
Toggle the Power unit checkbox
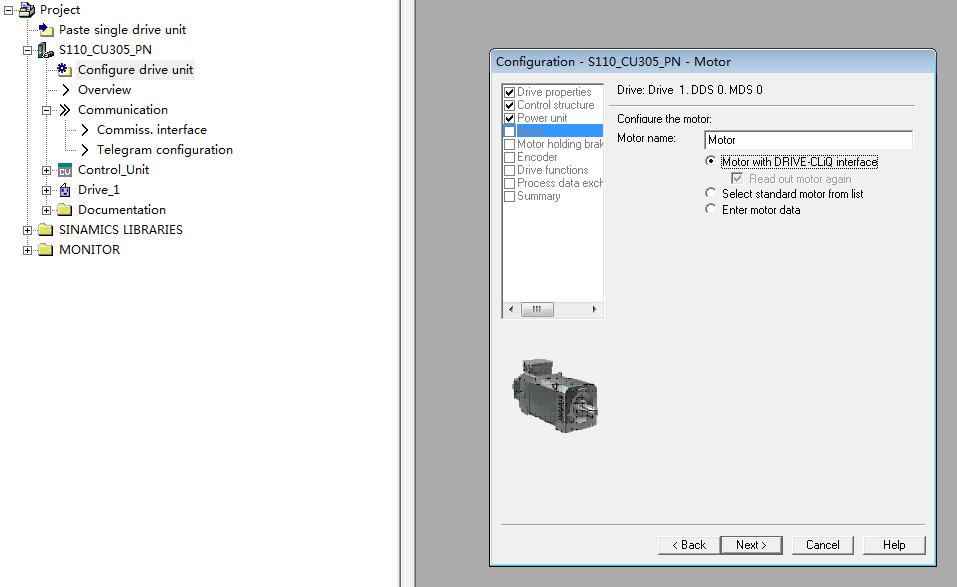pos(510,118)
